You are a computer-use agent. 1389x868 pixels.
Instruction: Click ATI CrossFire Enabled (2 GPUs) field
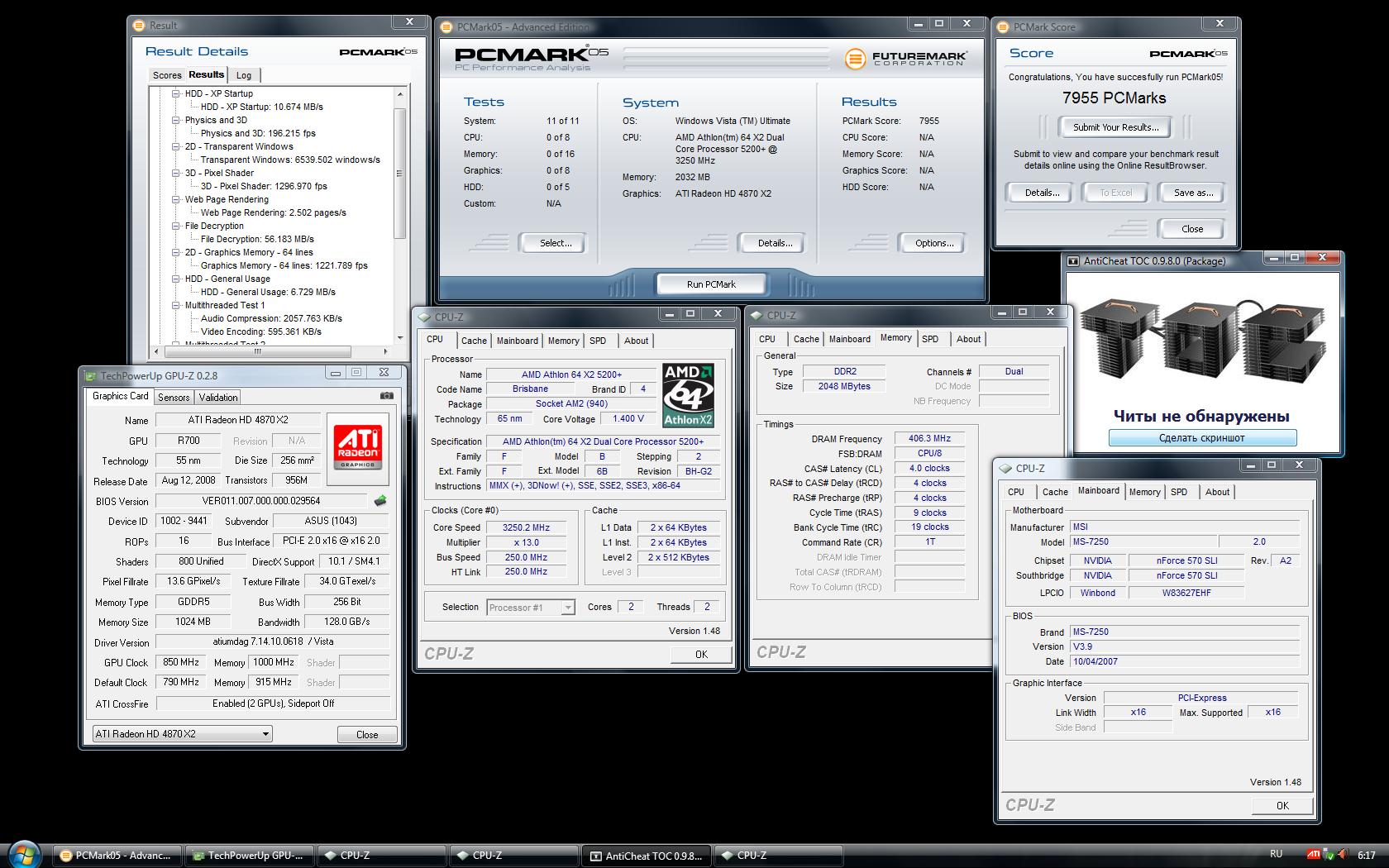273,703
